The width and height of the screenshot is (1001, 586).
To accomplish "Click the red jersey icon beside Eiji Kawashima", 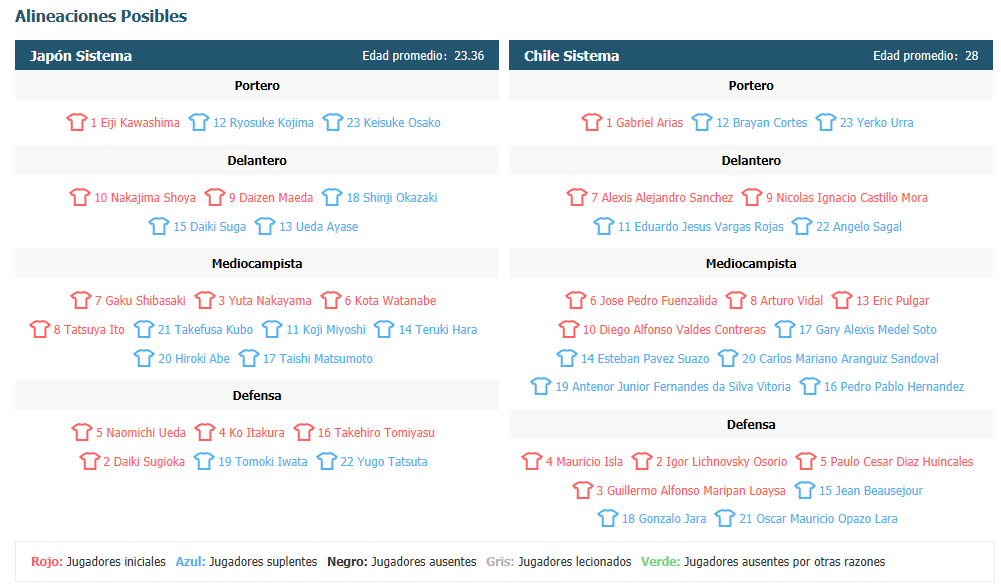I will [77, 122].
